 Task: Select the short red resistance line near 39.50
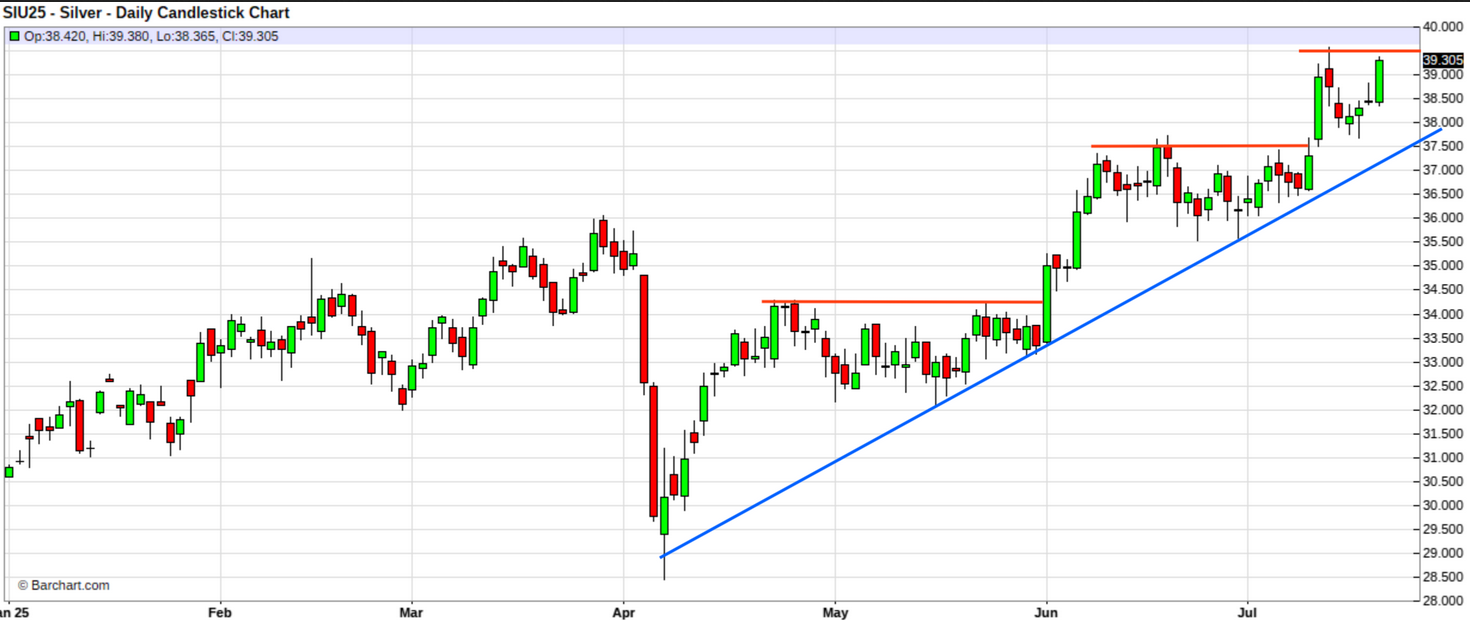tap(1358, 50)
